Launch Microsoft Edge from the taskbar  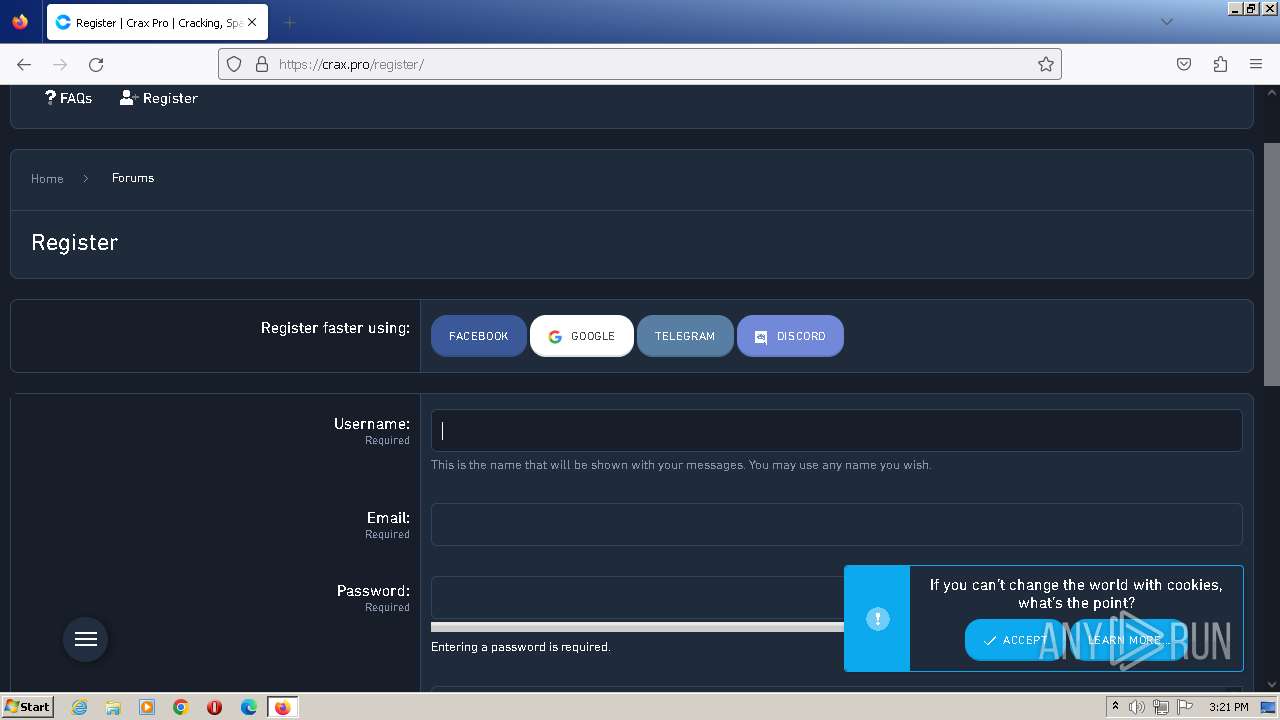click(249, 707)
